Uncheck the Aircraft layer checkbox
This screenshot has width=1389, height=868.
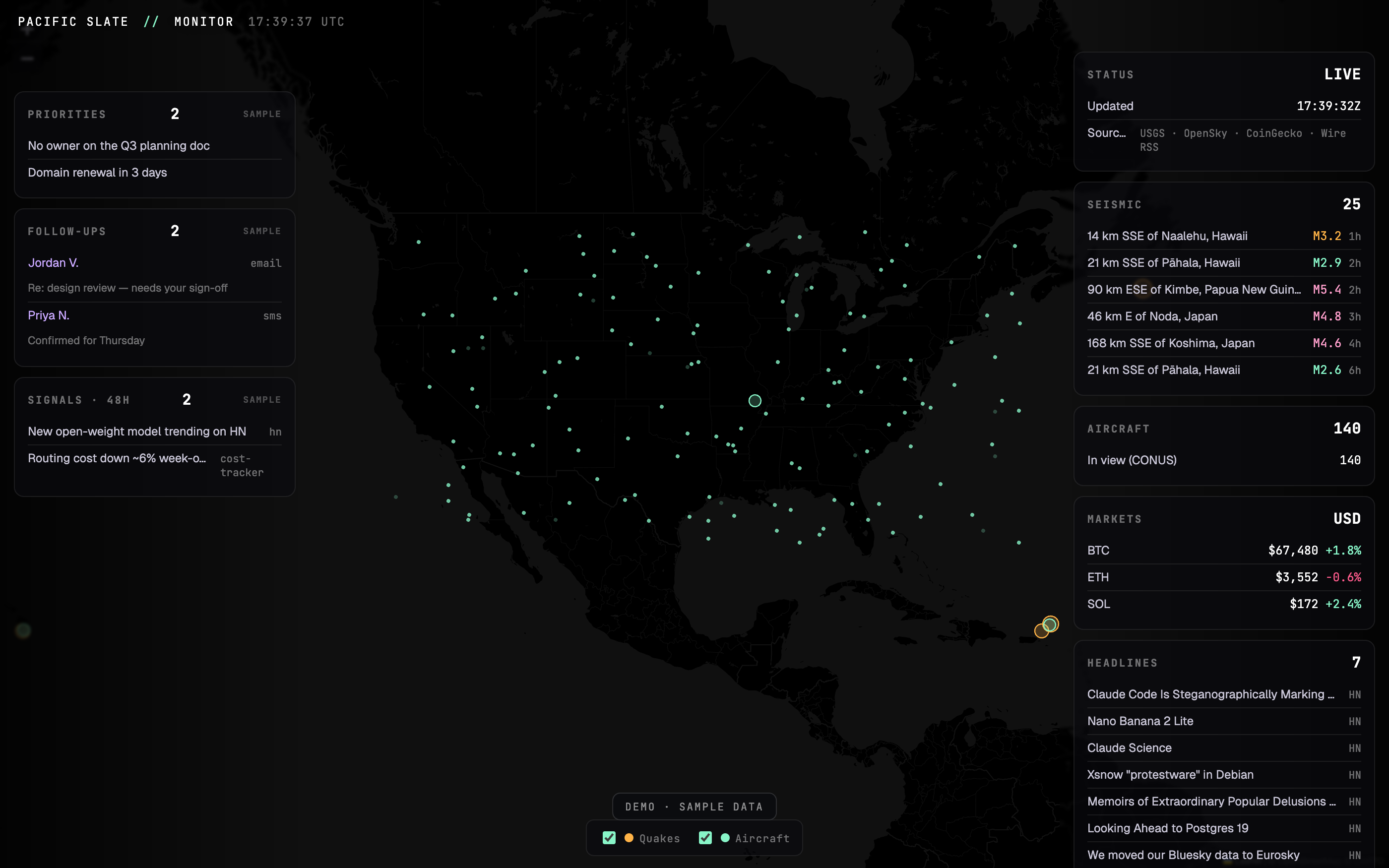pos(705,838)
